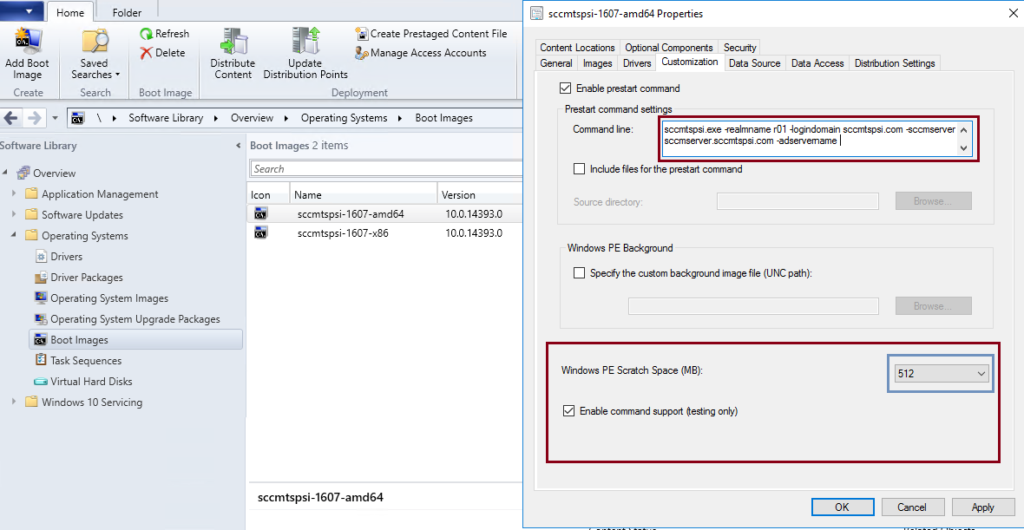The image size is (1024, 530).
Task: Click the Apply button
Action: (982, 507)
